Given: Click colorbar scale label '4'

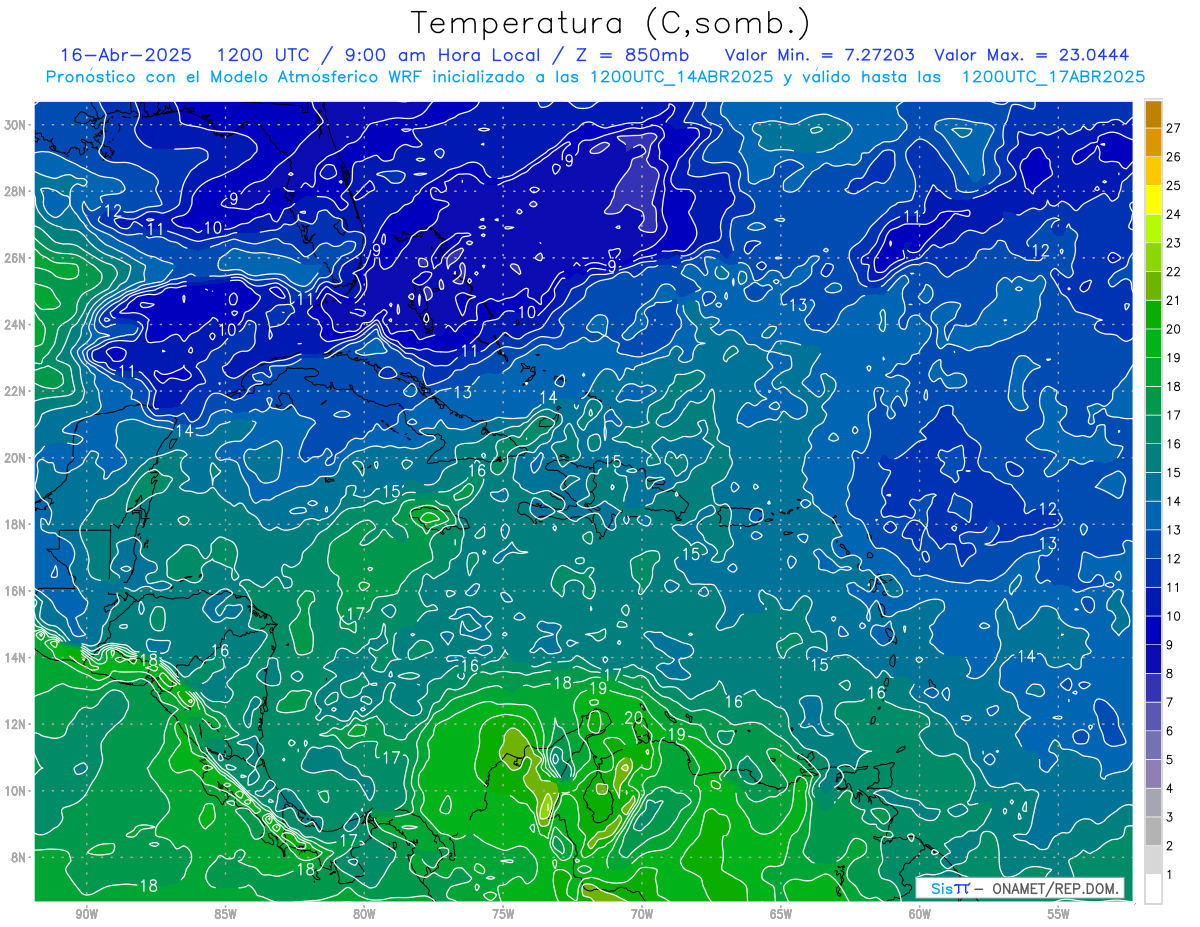Looking at the screenshot, I should point(1171,788).
